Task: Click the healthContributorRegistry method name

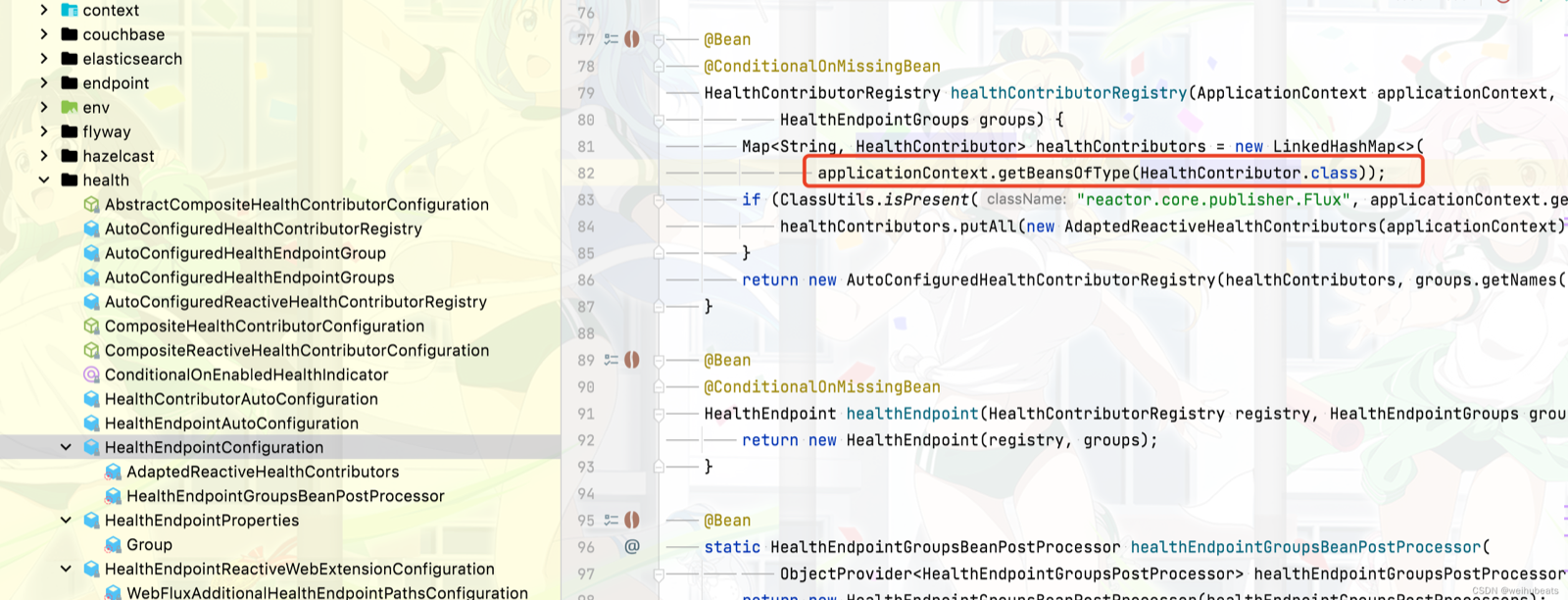Action: pyautogui.click(x=1068, y=93)
